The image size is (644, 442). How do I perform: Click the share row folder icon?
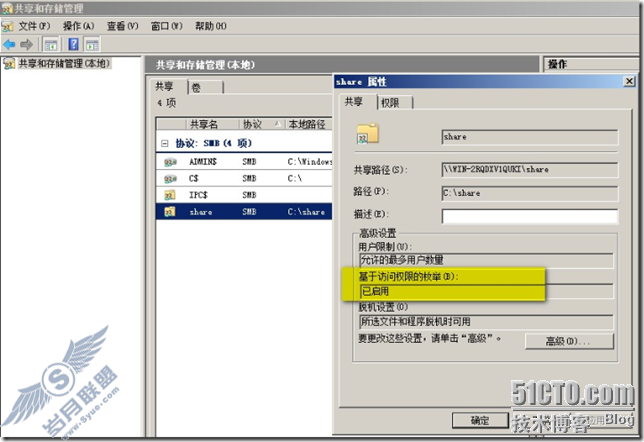coord(170,212)
